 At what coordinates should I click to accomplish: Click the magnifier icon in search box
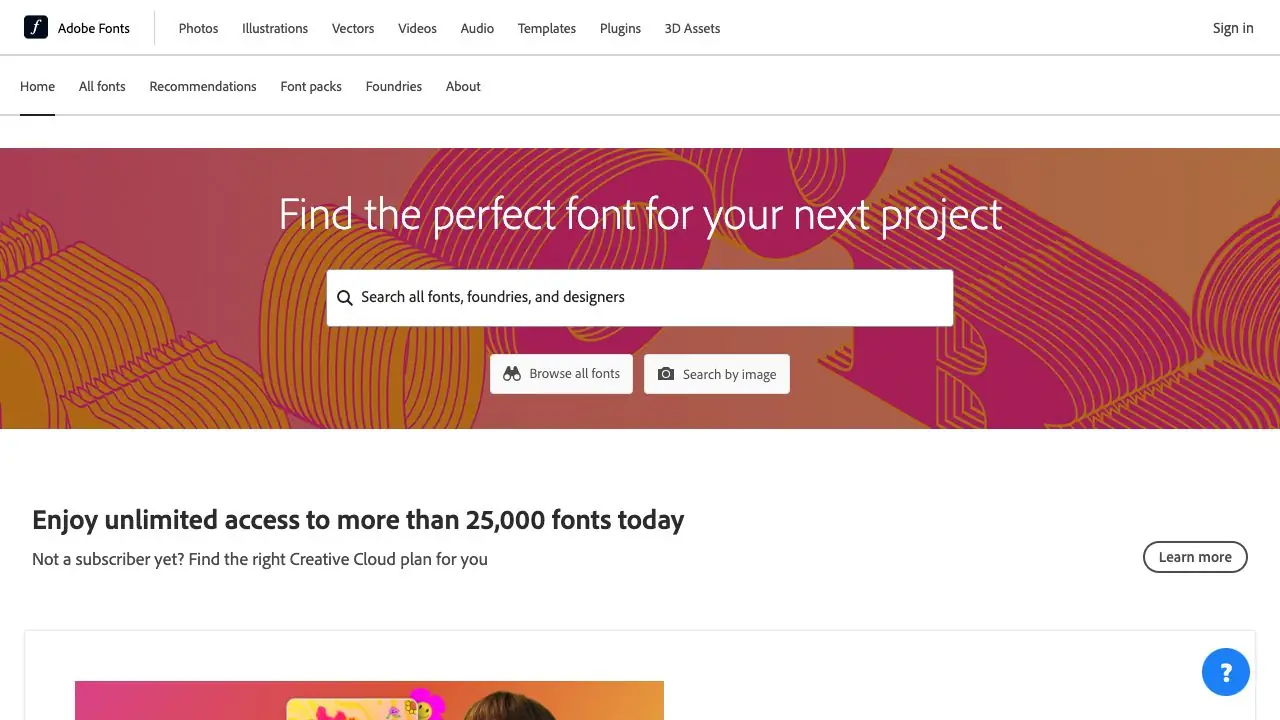tap(345, 298)
